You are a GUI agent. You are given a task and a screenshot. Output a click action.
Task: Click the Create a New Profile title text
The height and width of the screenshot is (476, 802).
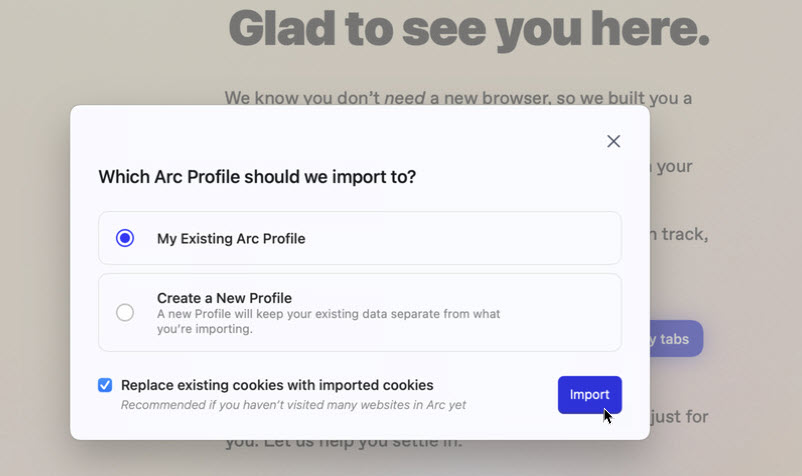224,298
